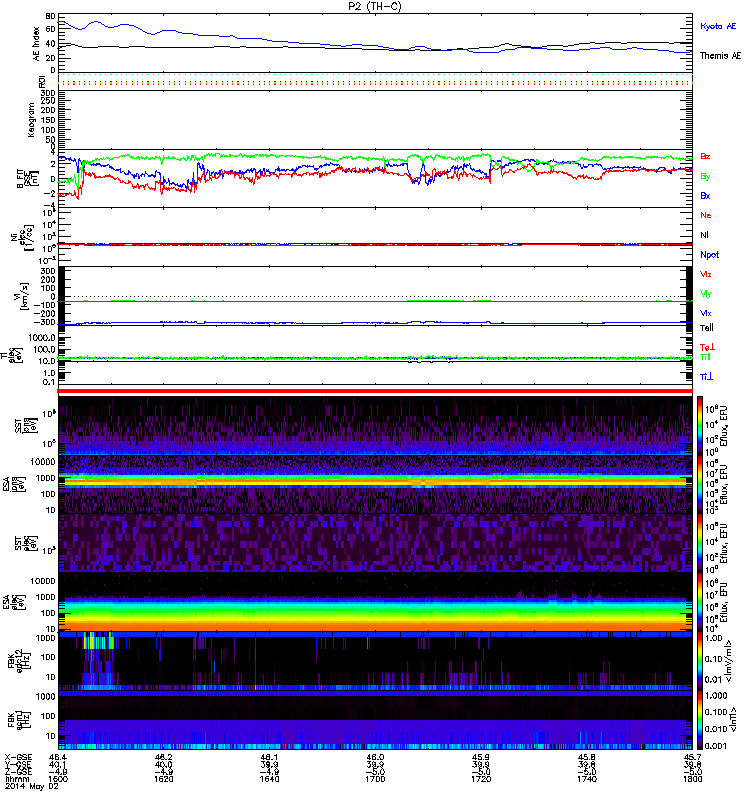Click the black Te parallel legend label
This screenshot has width=750, height=800.
click(707, 328)
